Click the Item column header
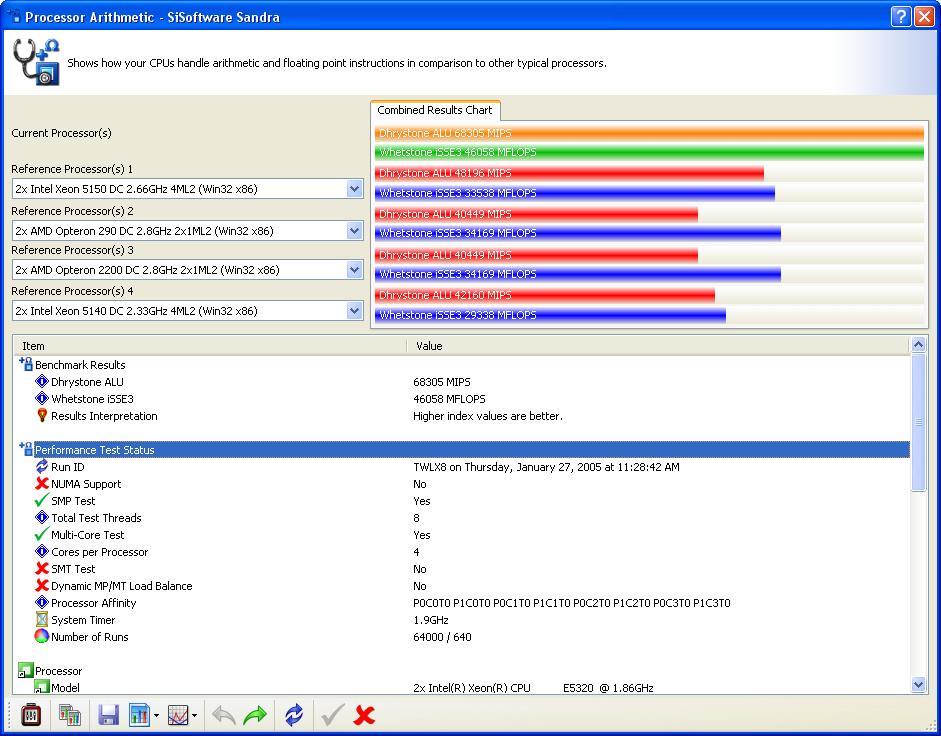The image size is (941, 736). [211, 346]
